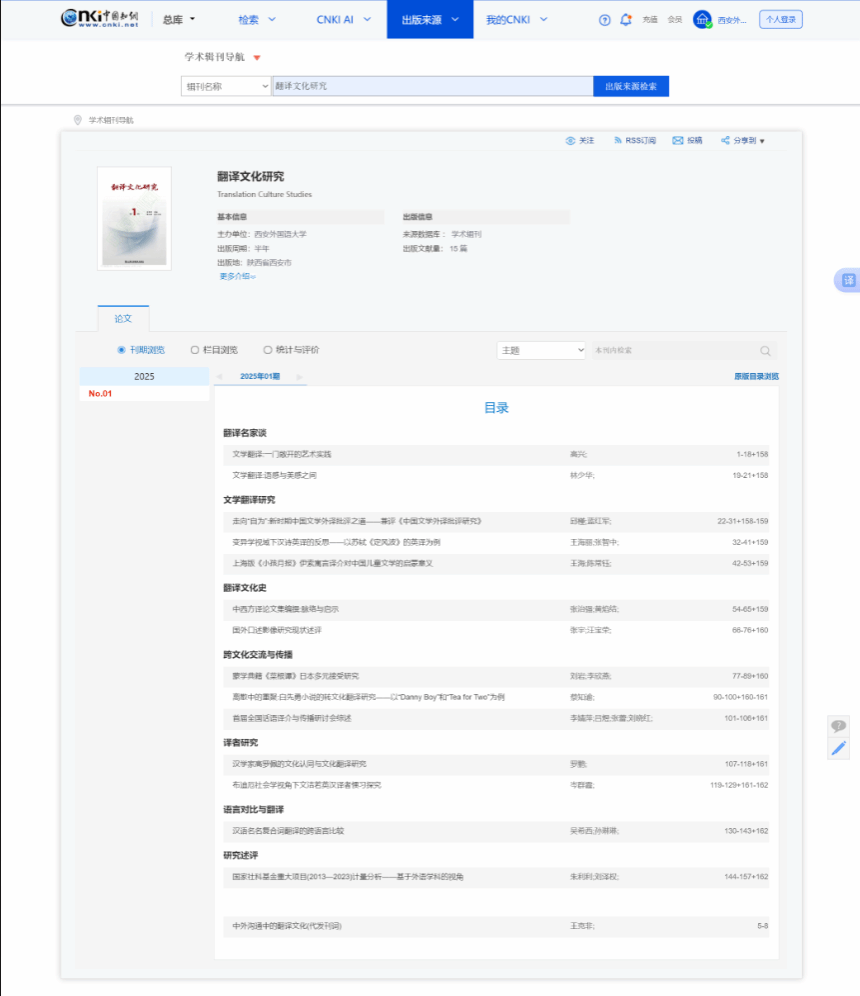860x996 pixels.
Task: Open article 中西方译论文集编撰:脉络与启示
Action: 285,609
